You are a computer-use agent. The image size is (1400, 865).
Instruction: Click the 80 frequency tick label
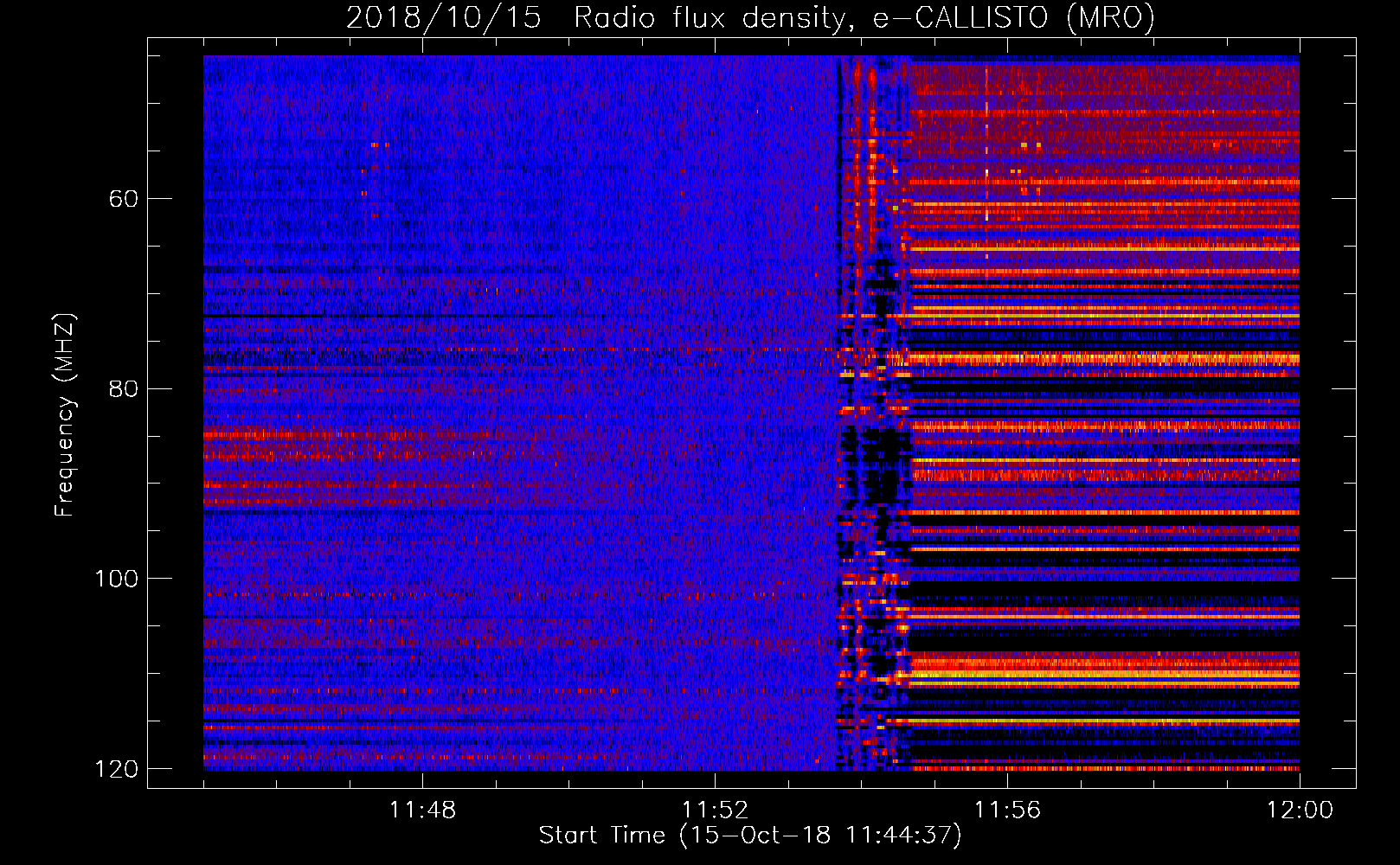(x=124, y=388)
